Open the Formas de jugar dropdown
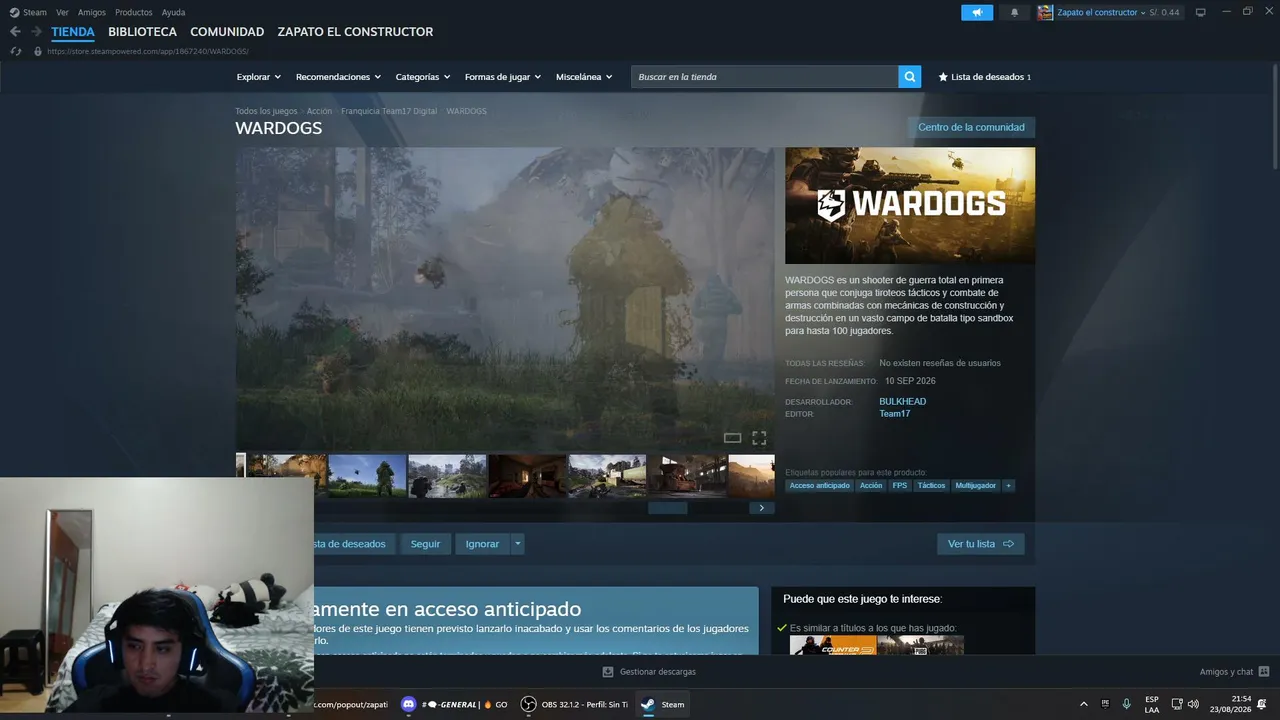Viewport: 1280px width, 720px height. coord(503,77)
